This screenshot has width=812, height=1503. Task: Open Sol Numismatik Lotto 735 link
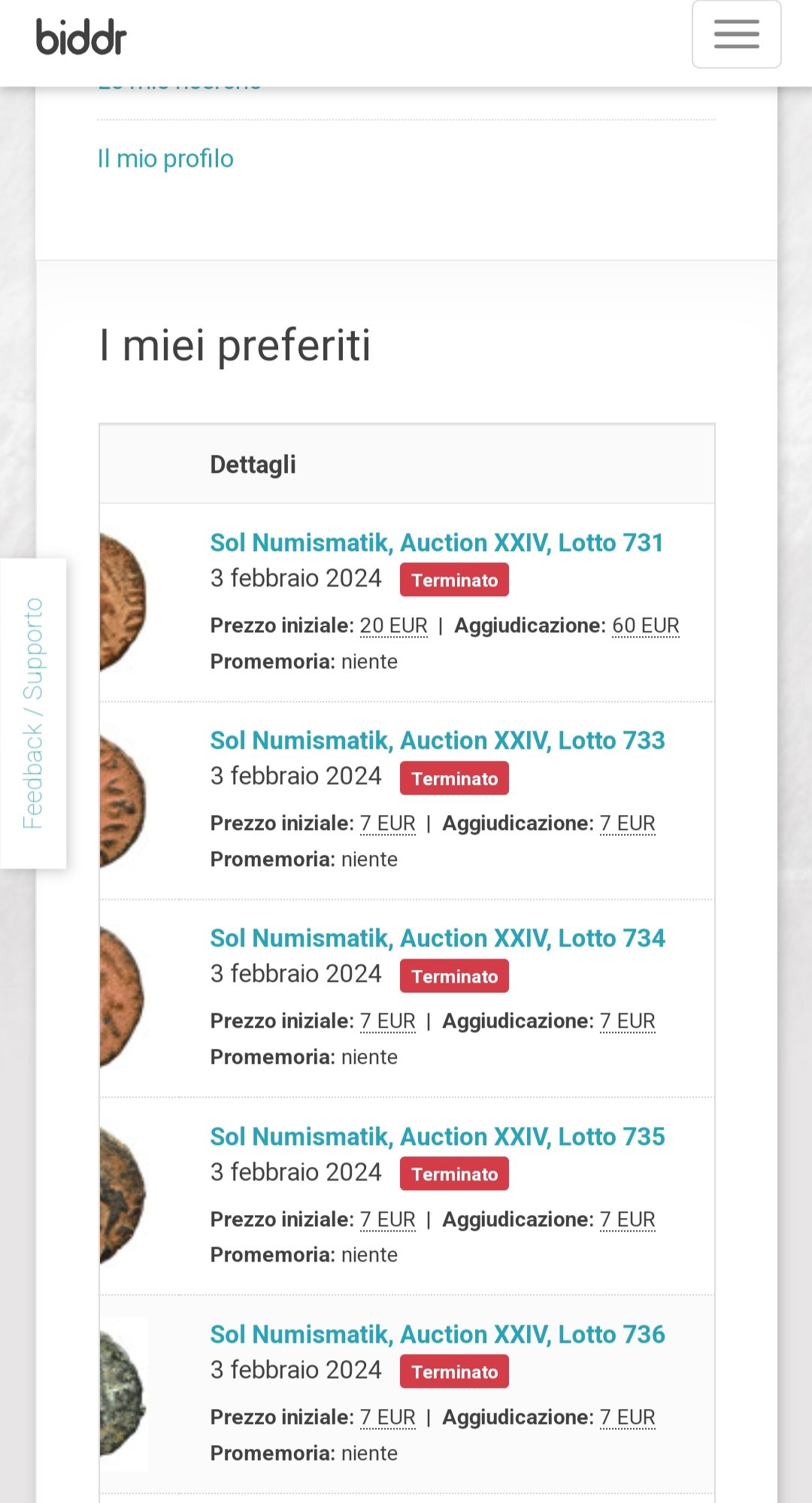pyautogui.click(x=437, y=1137)
